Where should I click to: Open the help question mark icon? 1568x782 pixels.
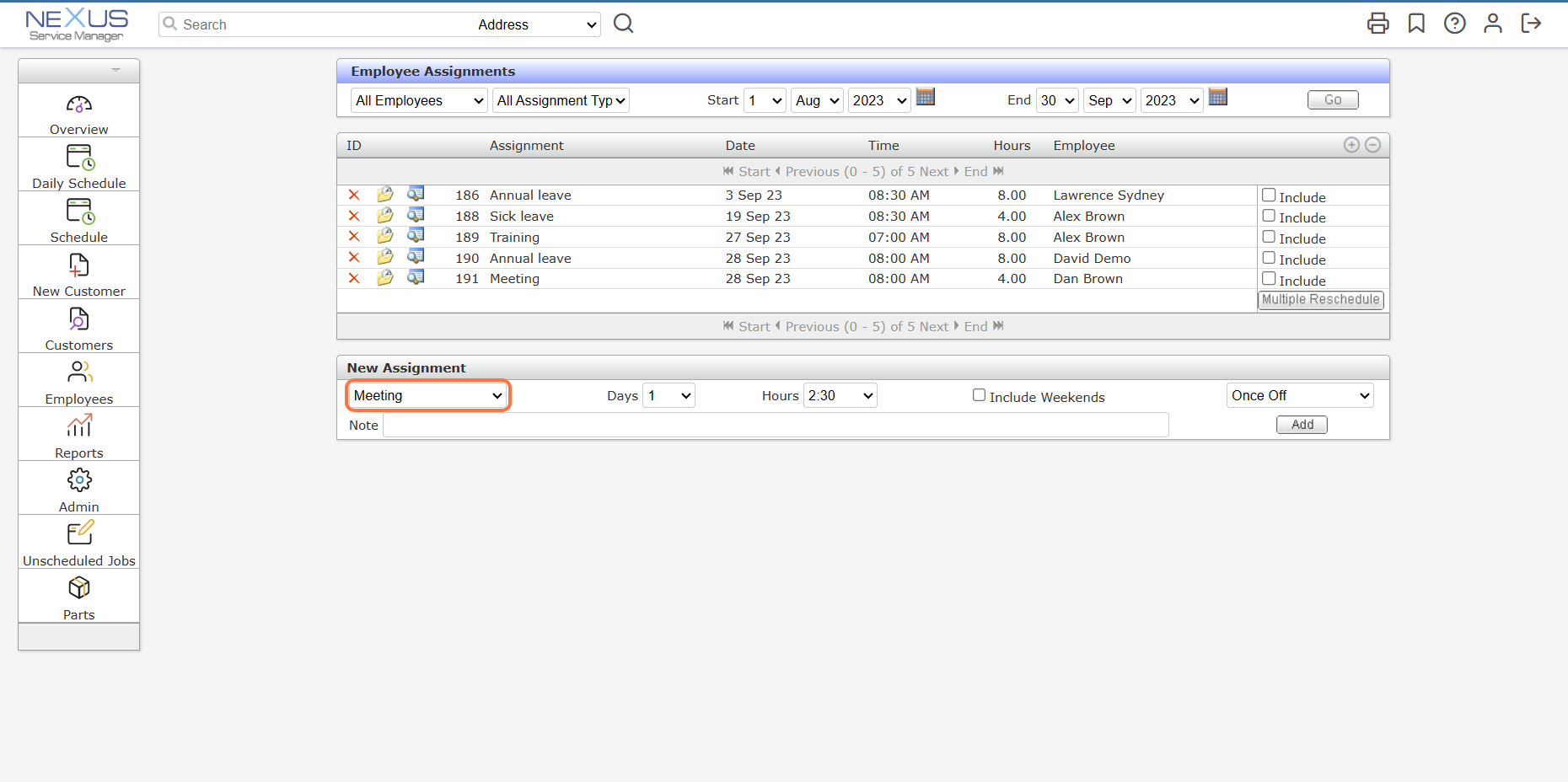coord(1454,24)
